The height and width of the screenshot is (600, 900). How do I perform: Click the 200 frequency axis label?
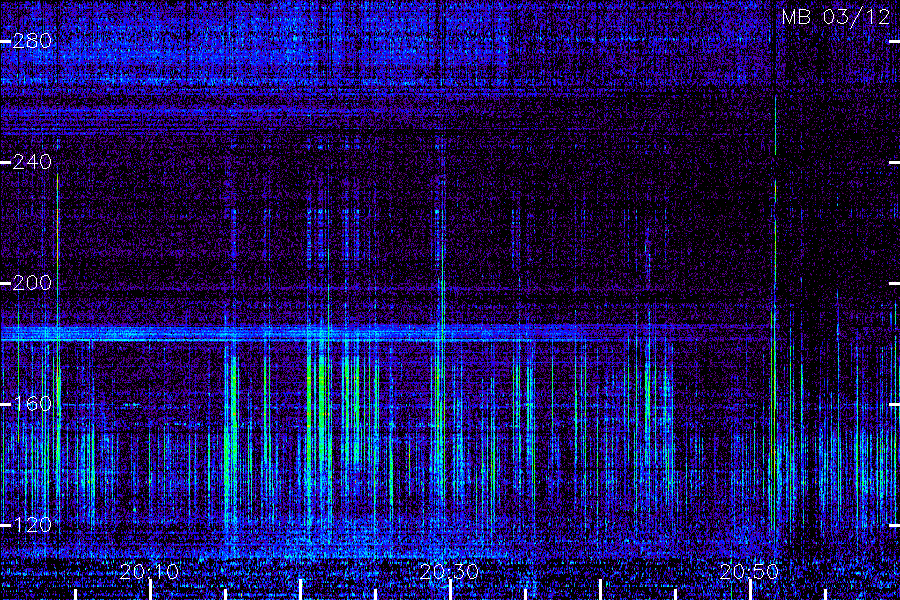pos(32,283)
